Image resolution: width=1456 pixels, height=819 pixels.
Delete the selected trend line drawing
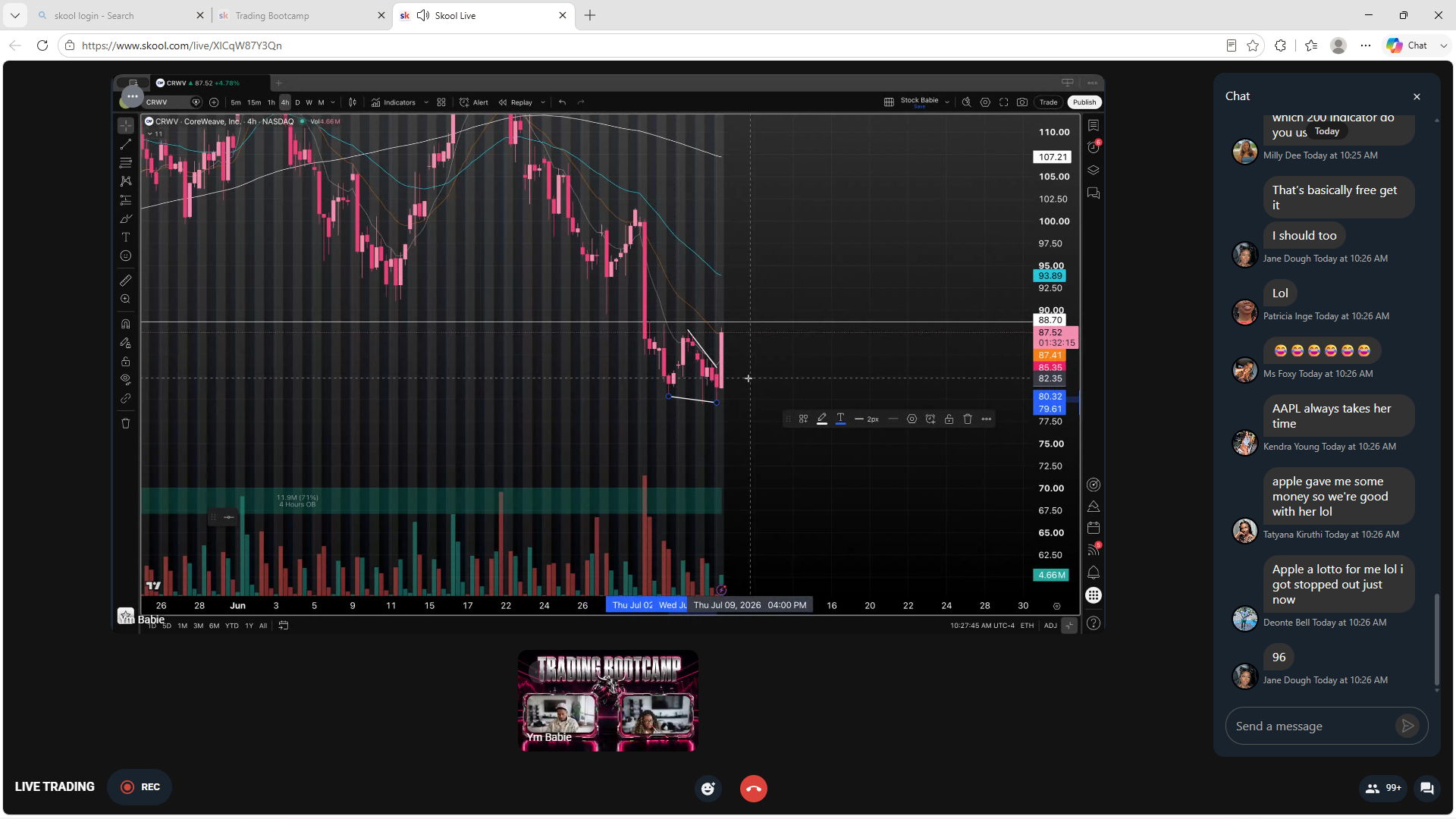(968, 419)
